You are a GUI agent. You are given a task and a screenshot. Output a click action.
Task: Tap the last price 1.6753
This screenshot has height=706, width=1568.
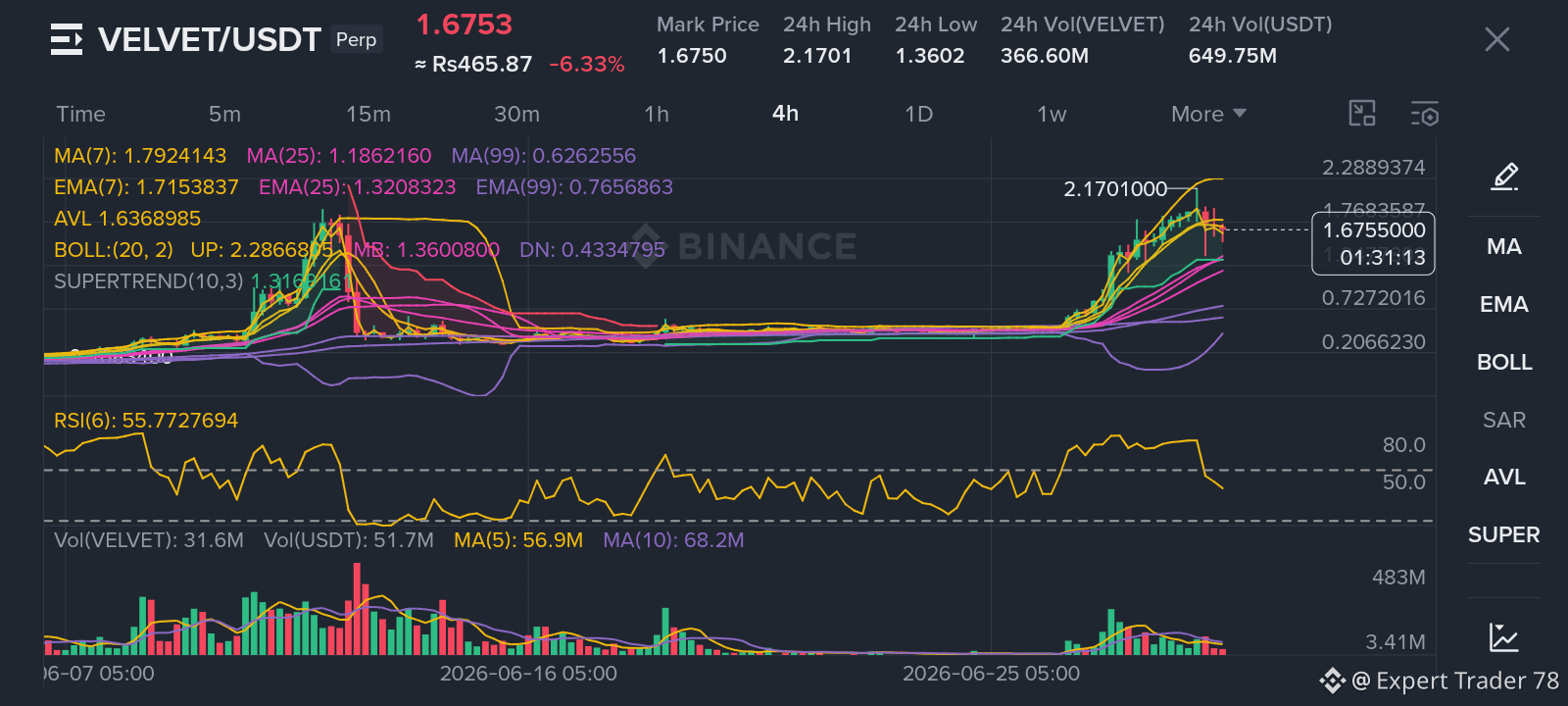(x=465, y=25)
